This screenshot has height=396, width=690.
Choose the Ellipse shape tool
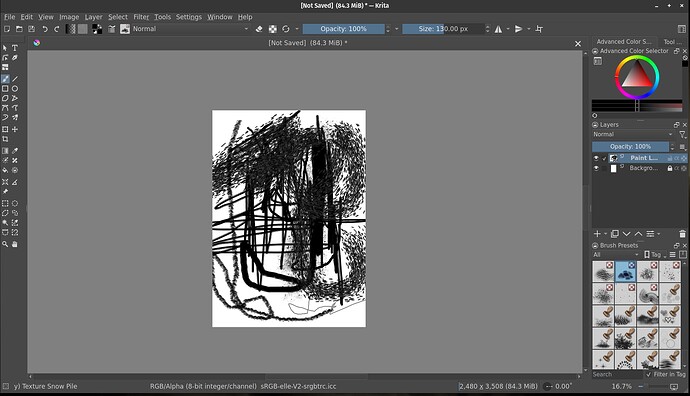pos(15,89)
